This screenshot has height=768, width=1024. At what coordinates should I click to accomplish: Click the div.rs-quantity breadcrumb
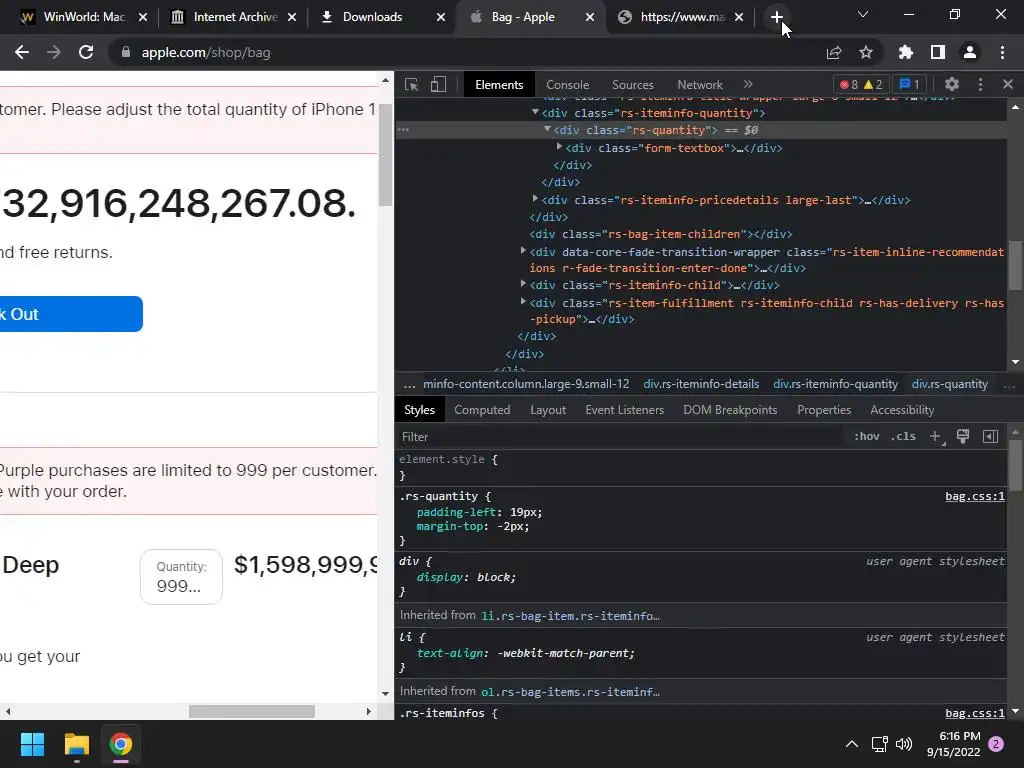950,384
